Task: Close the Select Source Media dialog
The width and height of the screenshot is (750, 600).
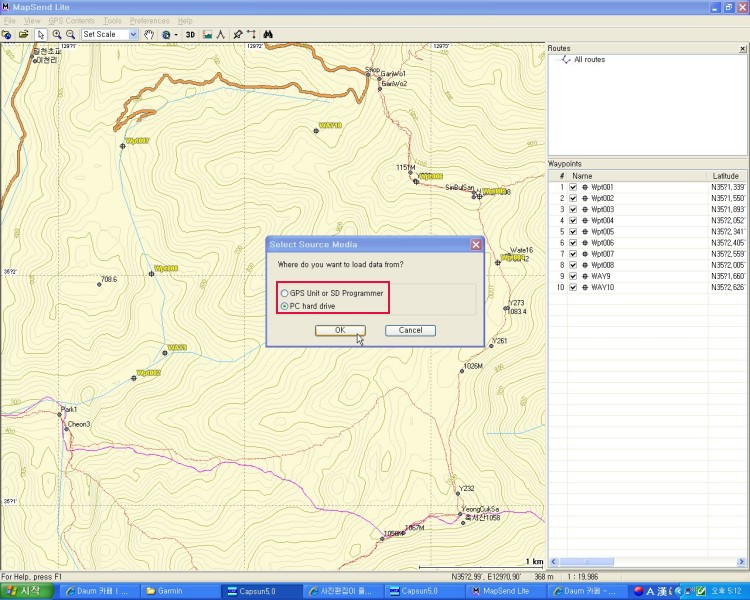Action: point(476,244)
